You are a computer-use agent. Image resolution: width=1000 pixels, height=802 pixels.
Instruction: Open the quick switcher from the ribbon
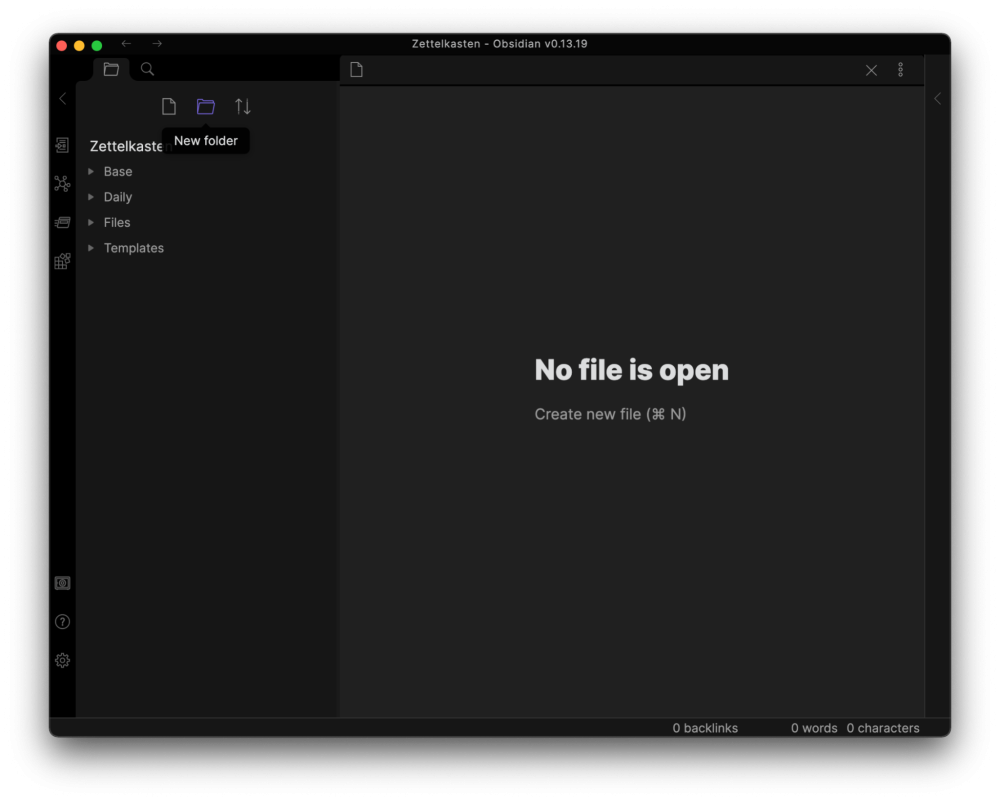[62, 146]
